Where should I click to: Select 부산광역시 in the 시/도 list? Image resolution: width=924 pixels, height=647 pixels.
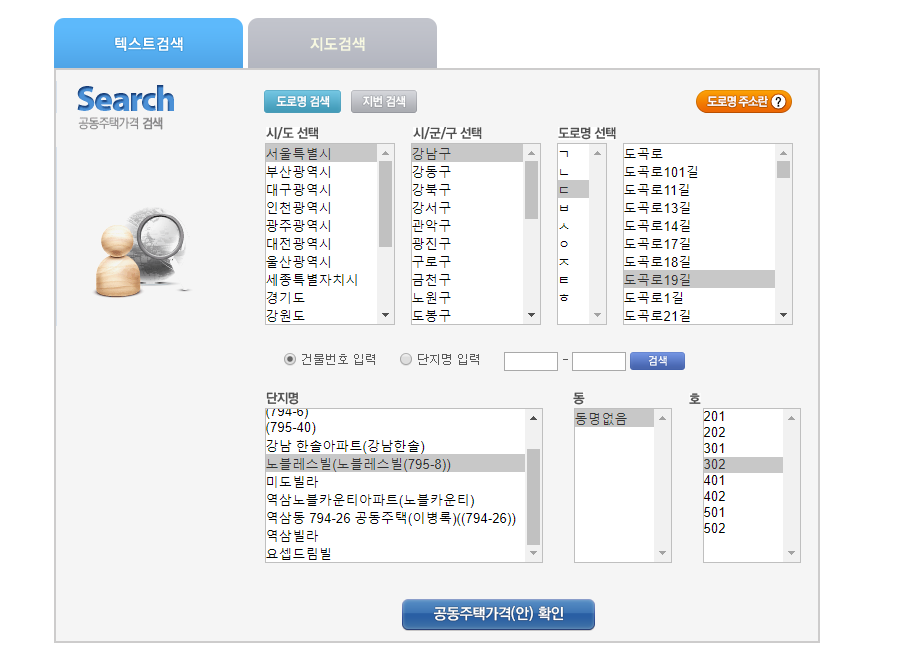[321, 171]
